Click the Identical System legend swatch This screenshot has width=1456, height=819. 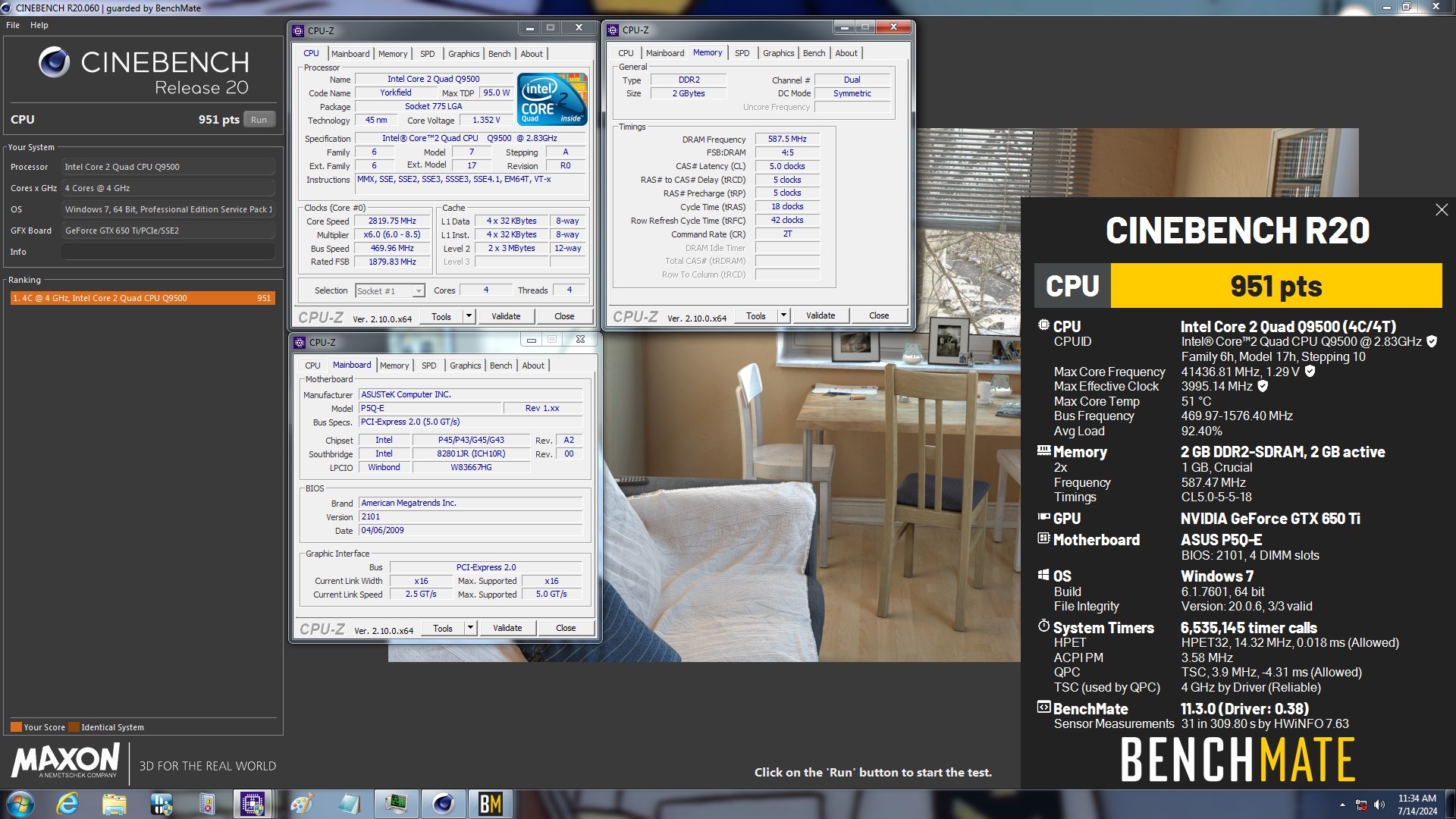pyautogui.click(x=74, y=727)
